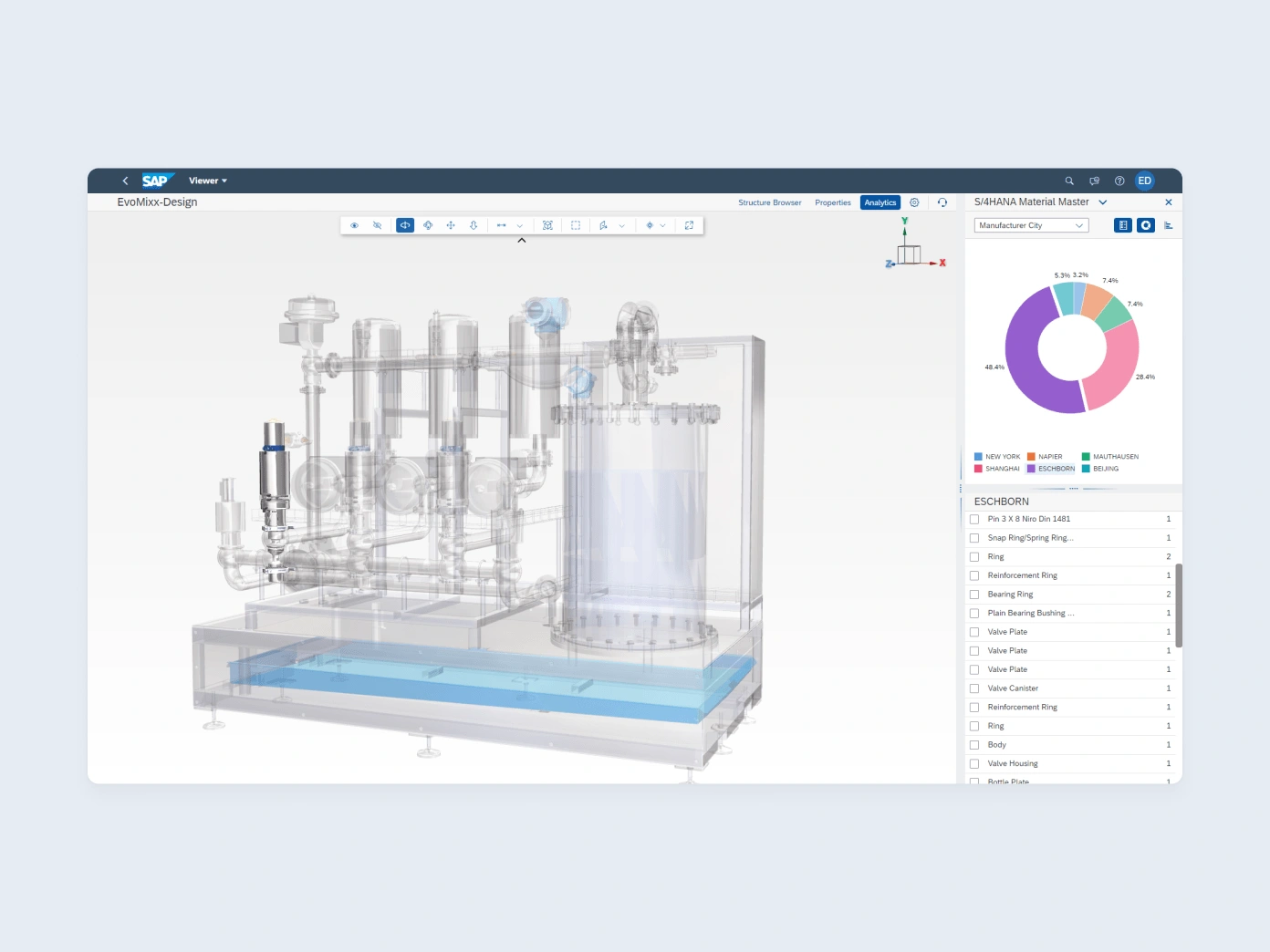Click the parts list vertical scrollbar
The image size is (1270, 952).
click(1179, 605)
